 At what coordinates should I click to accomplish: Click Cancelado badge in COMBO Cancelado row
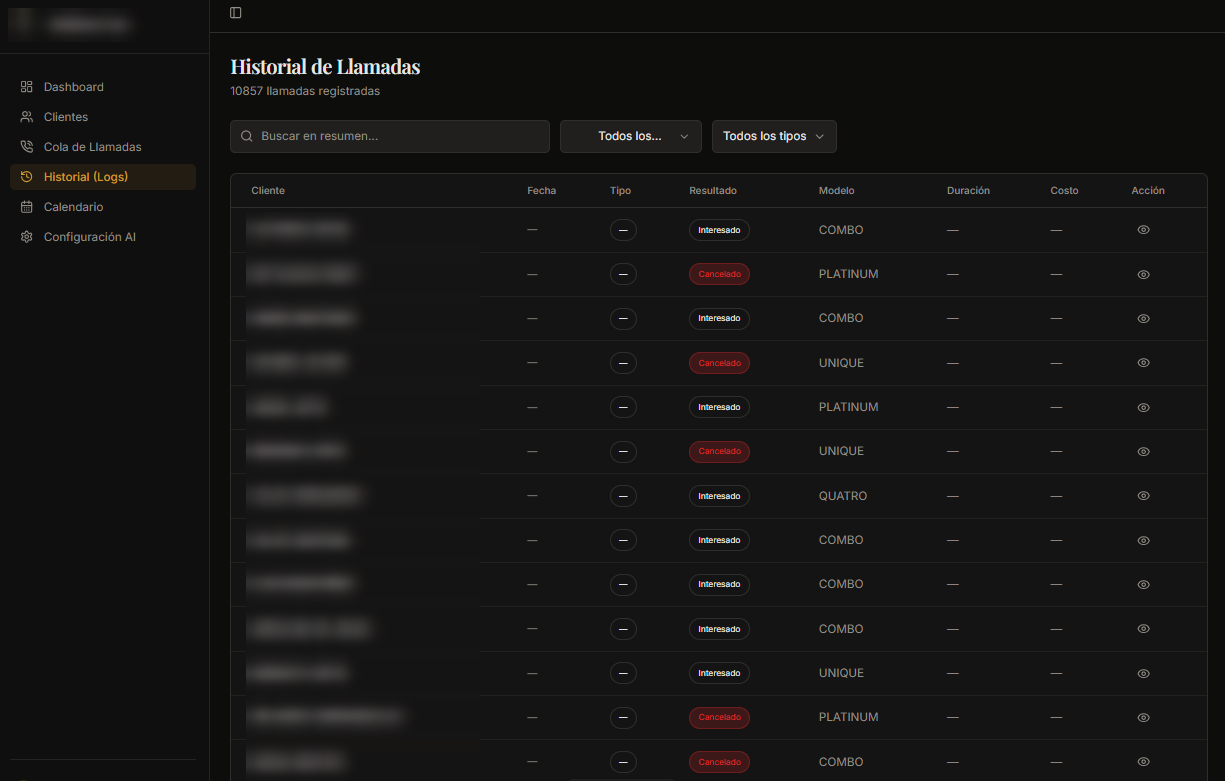pos(719,762)
